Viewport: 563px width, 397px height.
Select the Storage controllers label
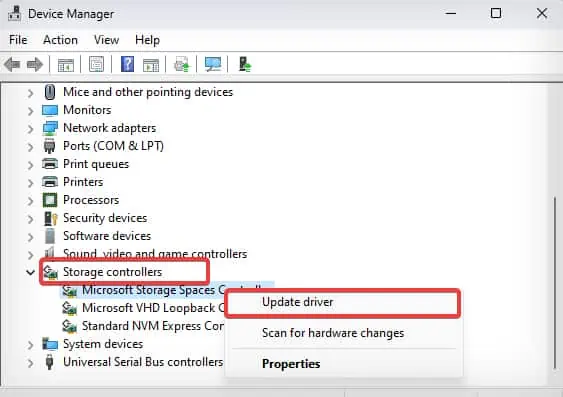point(112,272)
